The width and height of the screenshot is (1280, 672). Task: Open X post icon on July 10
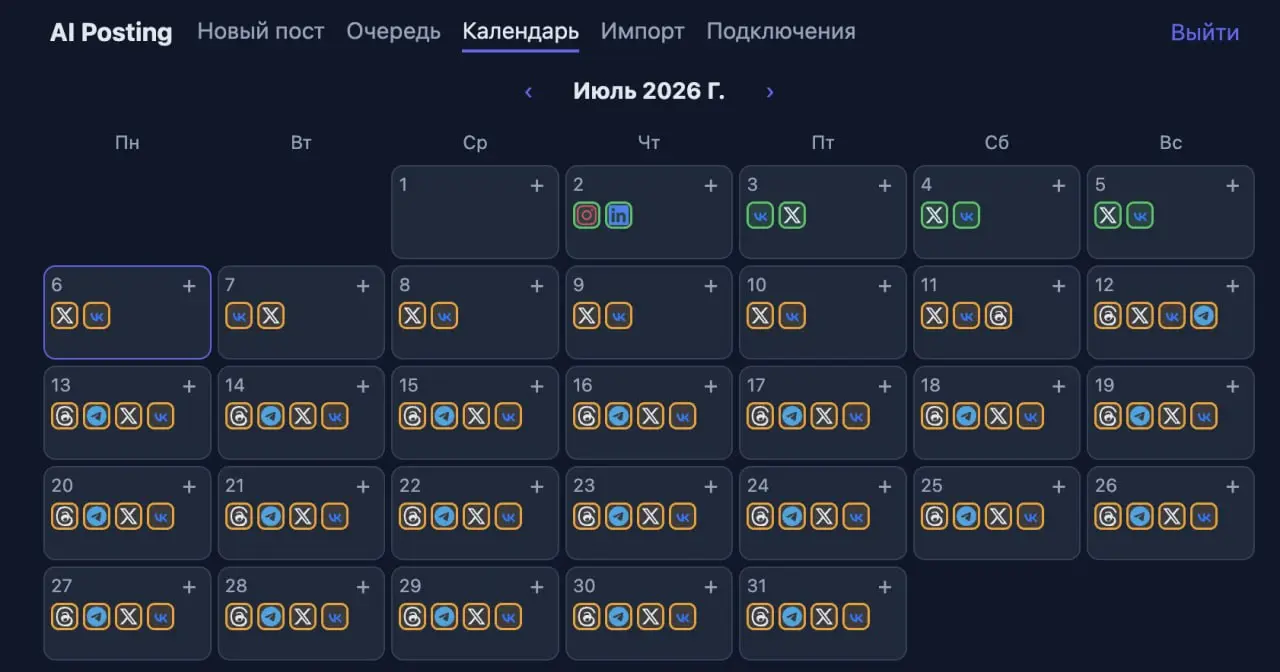(761, 316)
